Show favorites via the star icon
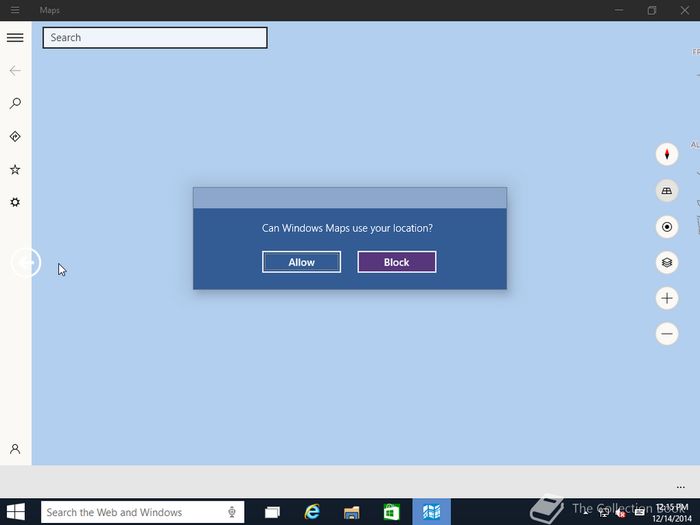Viewport: 700px width, 525px height. (x=15, y=170)
